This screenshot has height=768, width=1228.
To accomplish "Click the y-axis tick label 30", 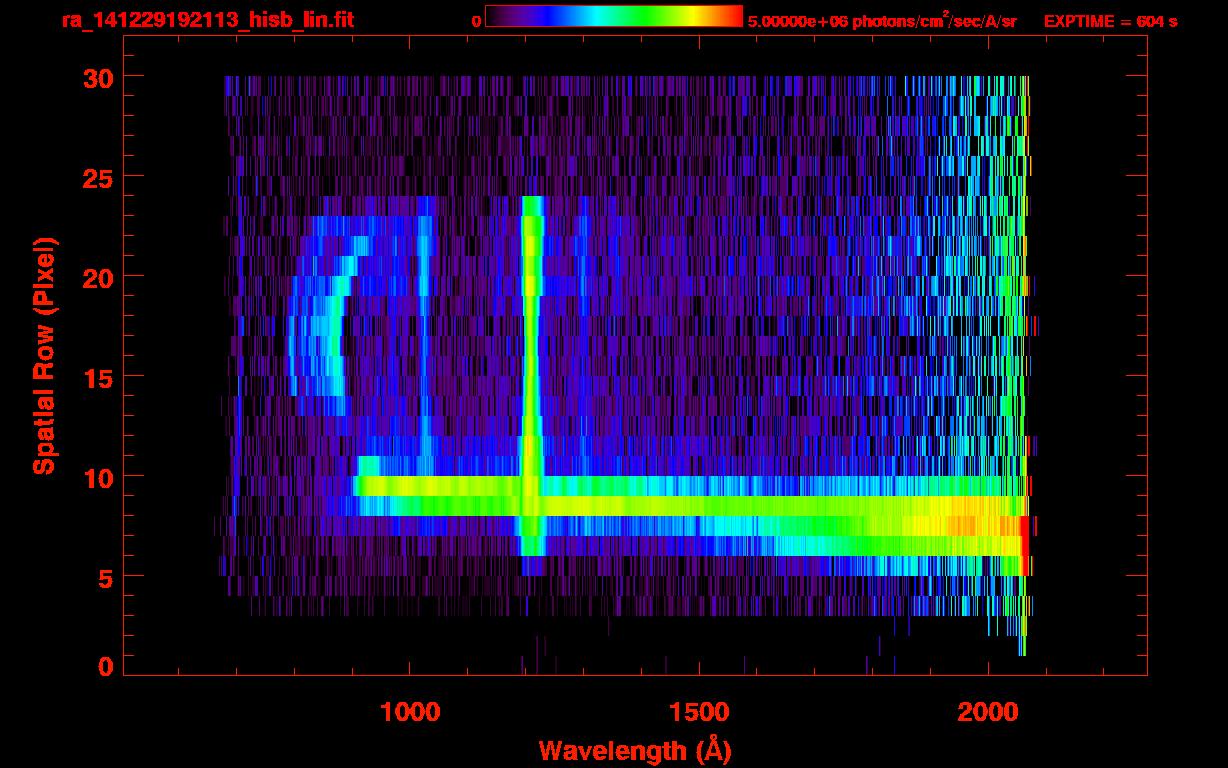I will point(96,77).
